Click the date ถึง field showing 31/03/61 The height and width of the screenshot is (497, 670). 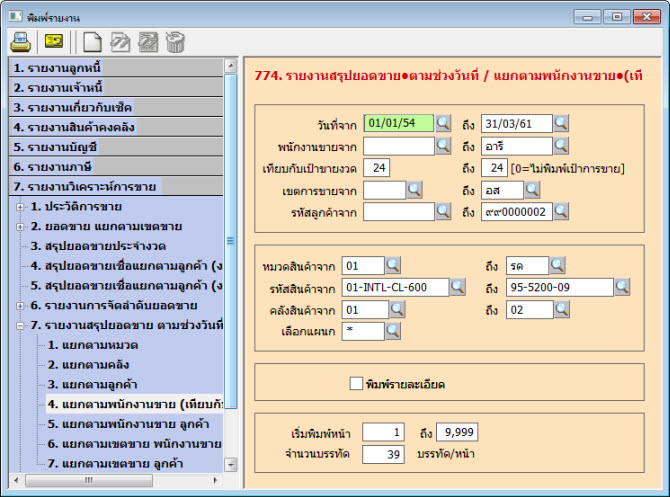(517, 124)
